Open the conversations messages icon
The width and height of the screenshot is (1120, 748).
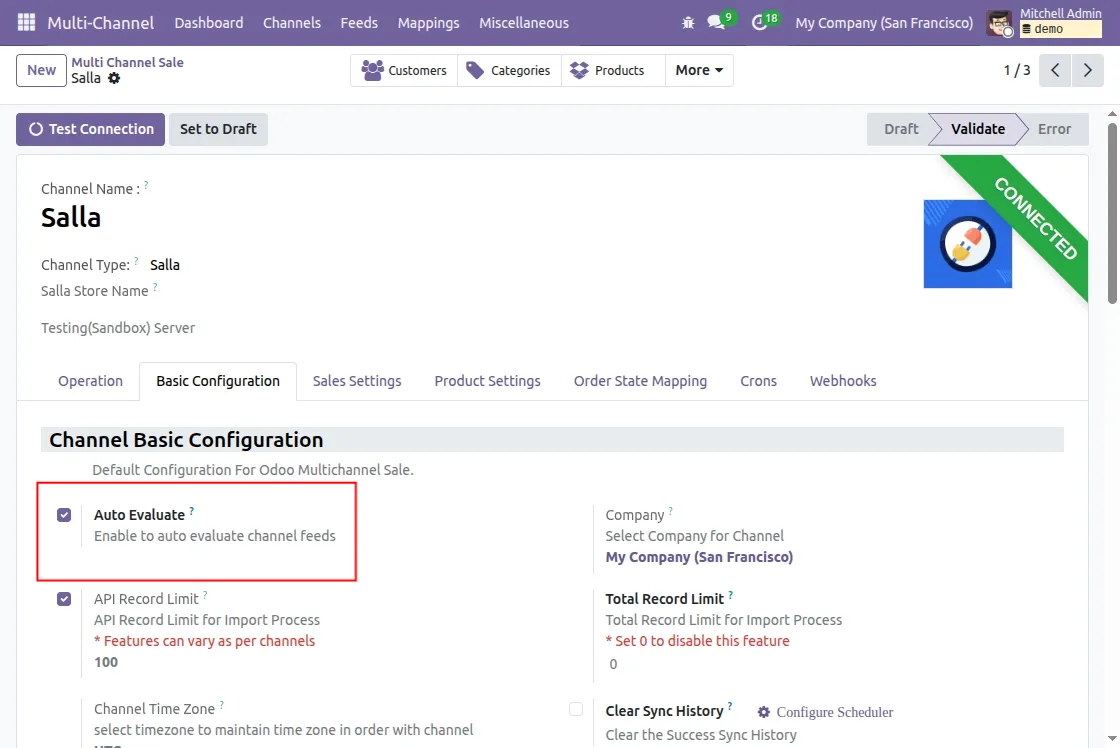[x=716, y=22]
